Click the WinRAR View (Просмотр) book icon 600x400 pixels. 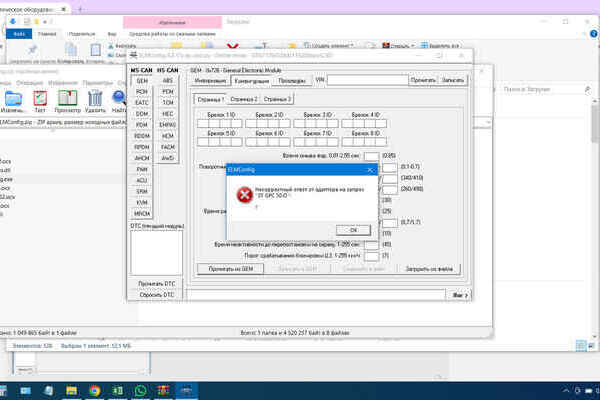coord(67,98)
